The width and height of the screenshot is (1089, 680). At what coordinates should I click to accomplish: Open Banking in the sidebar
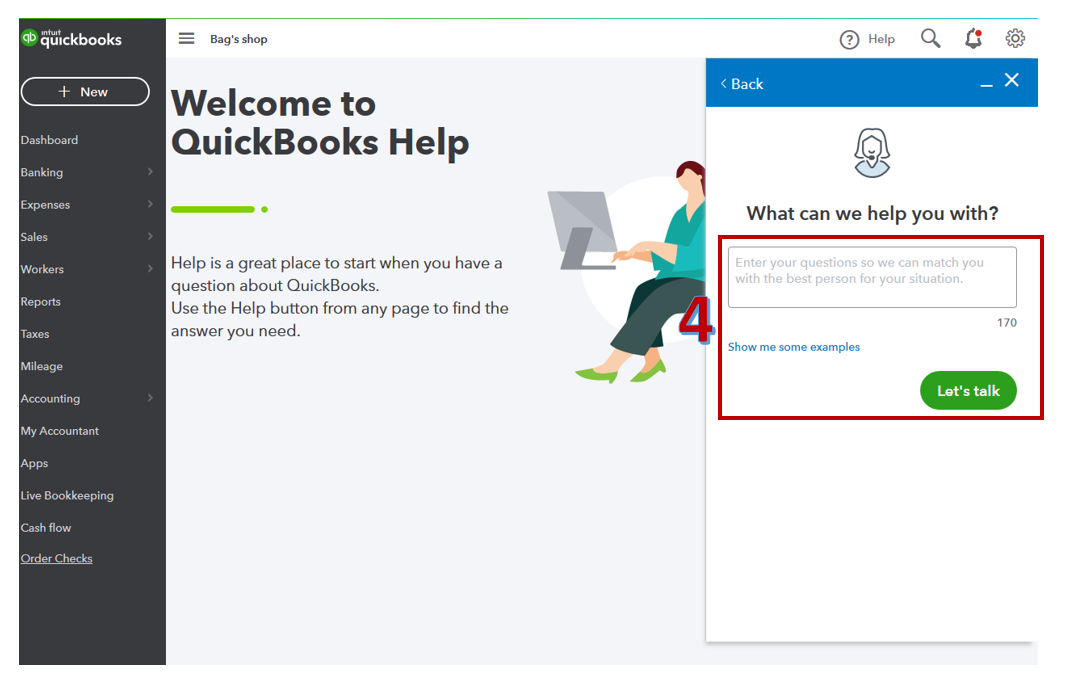tap(42, 172)
